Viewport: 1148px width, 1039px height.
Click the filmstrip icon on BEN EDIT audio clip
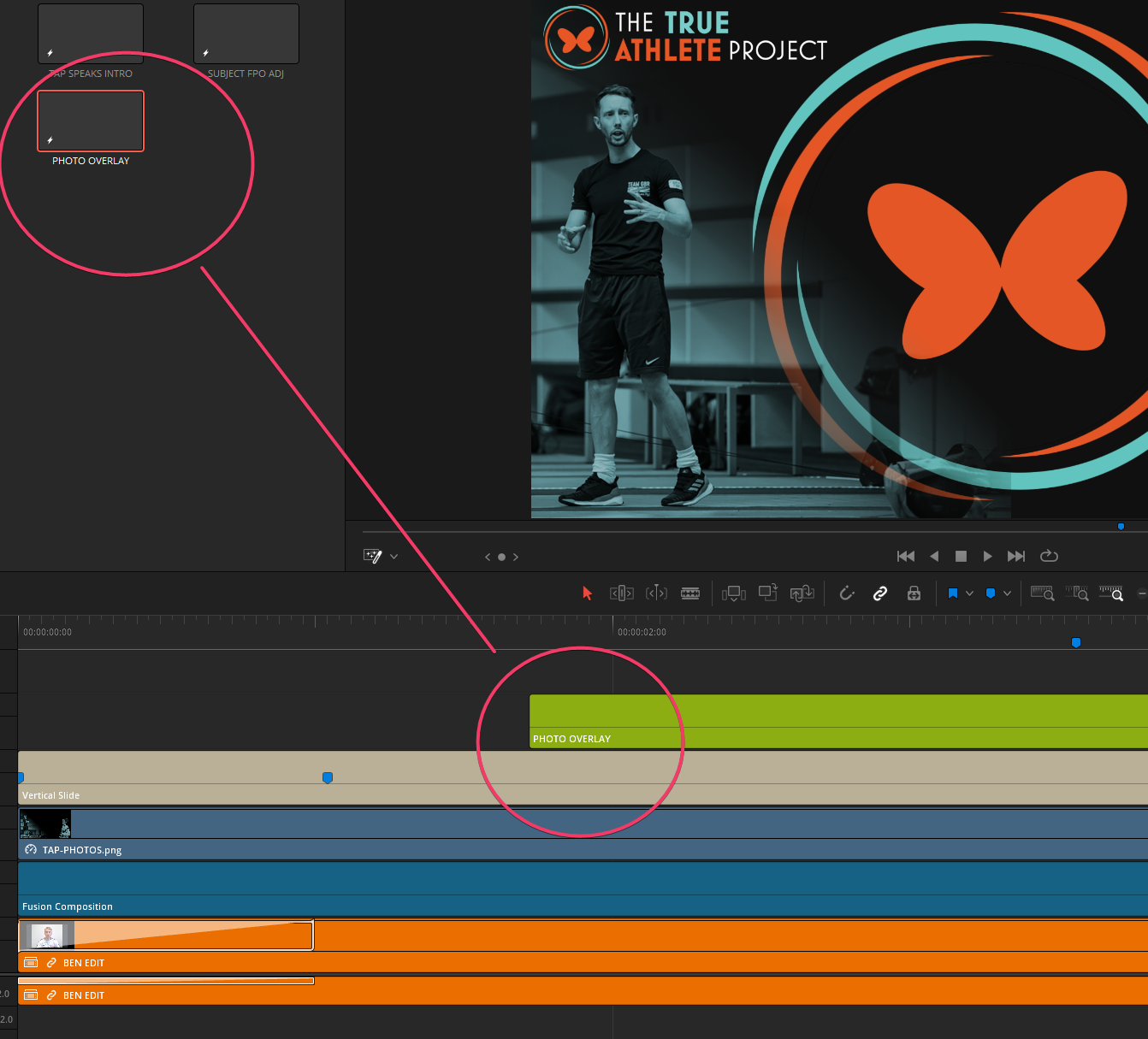pyautogui.click(x=31, y=995)
